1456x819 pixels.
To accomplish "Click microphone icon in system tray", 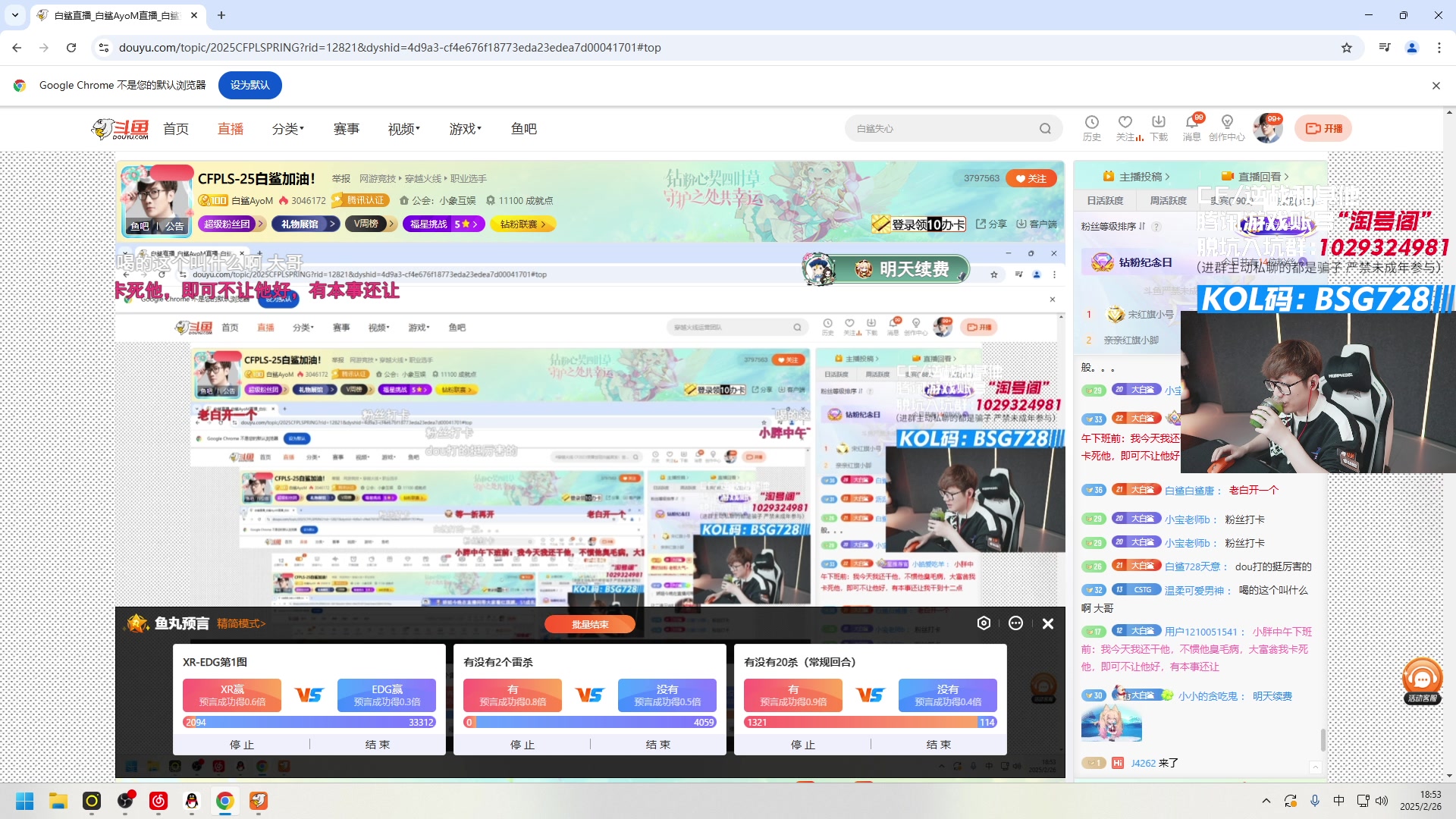I will point(1315,801).
